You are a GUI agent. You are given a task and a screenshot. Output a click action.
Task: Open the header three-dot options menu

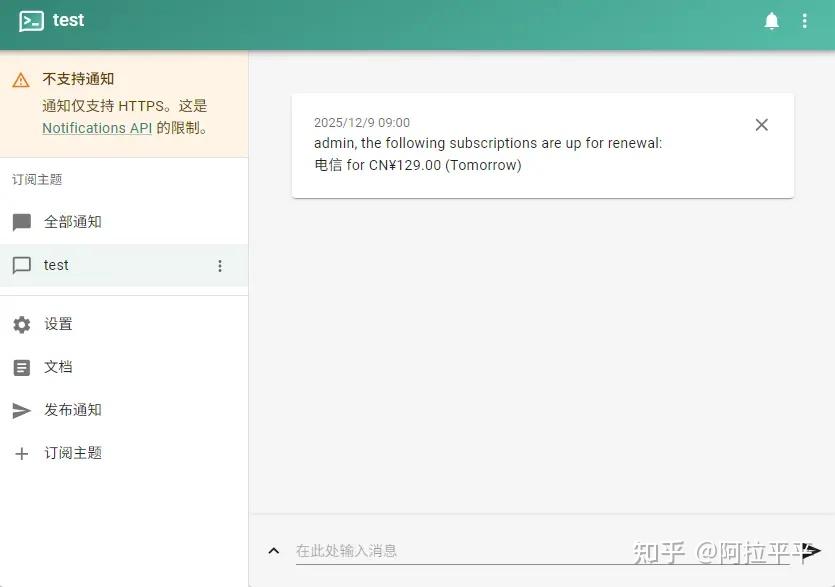coord(804,21)
